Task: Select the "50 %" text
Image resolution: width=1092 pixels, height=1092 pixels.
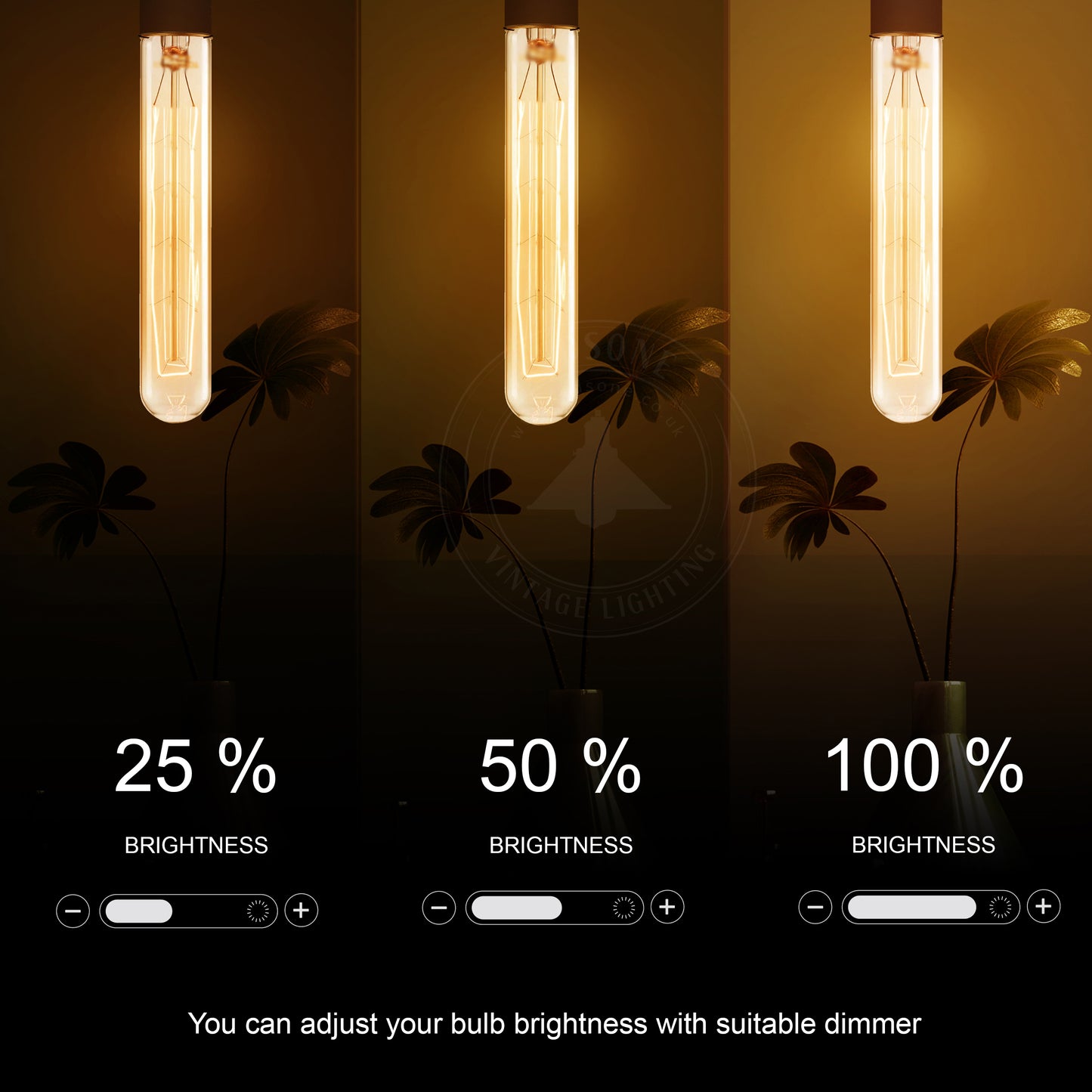Action: tap(560, 767)
